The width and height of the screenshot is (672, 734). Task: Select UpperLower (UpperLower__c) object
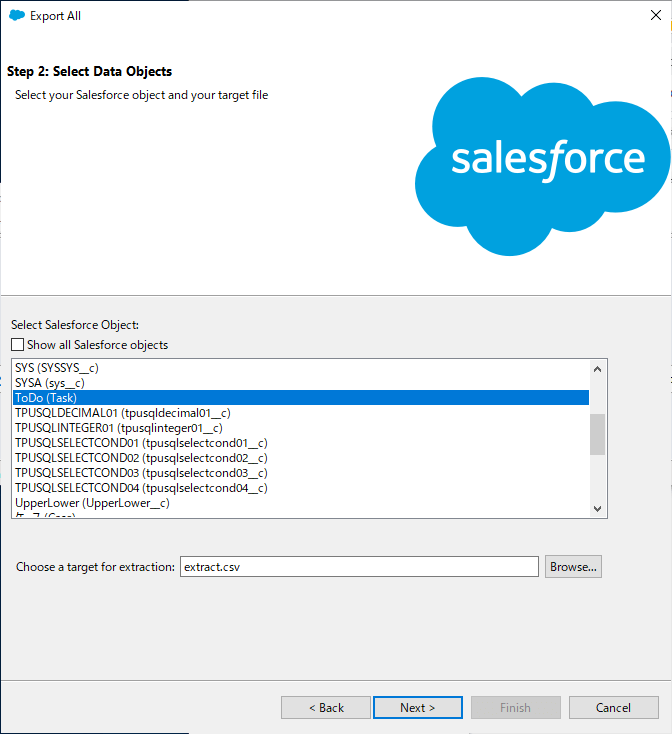click(x=301, y=503)
